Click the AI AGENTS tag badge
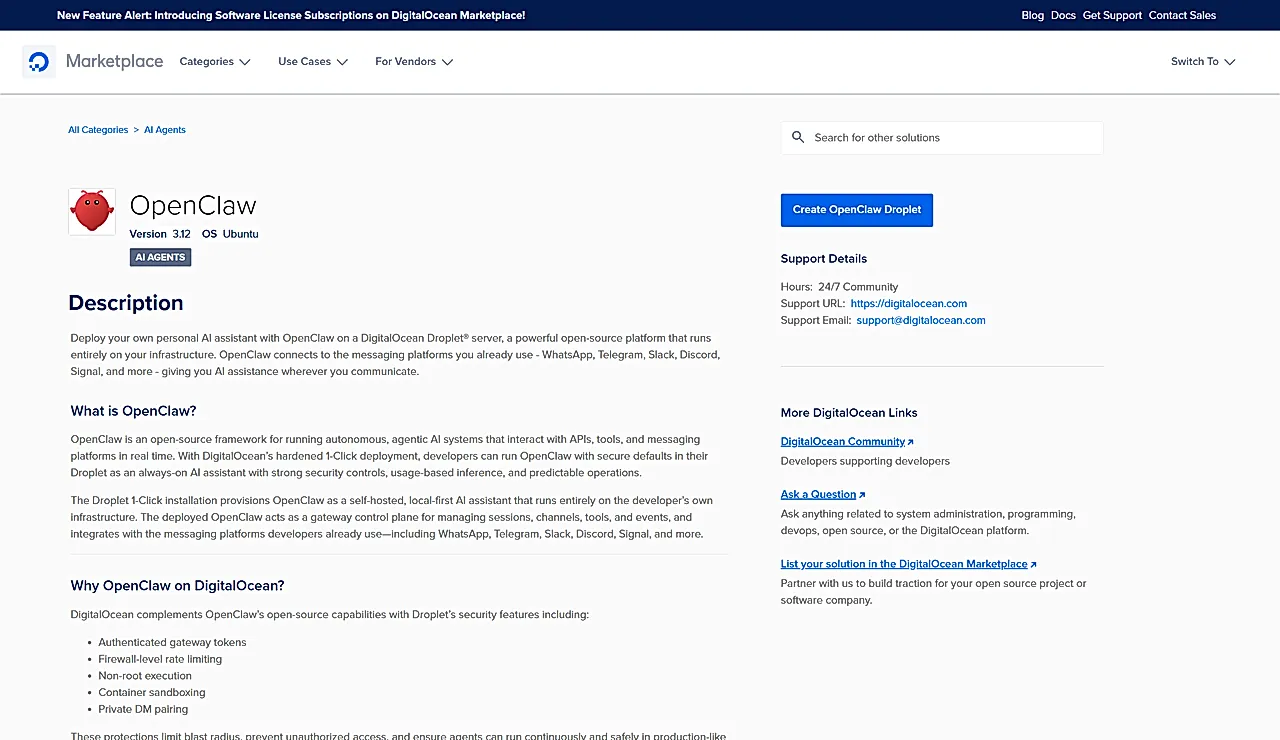Viewport: 1280px width, 740px height. tap(160, 257)
